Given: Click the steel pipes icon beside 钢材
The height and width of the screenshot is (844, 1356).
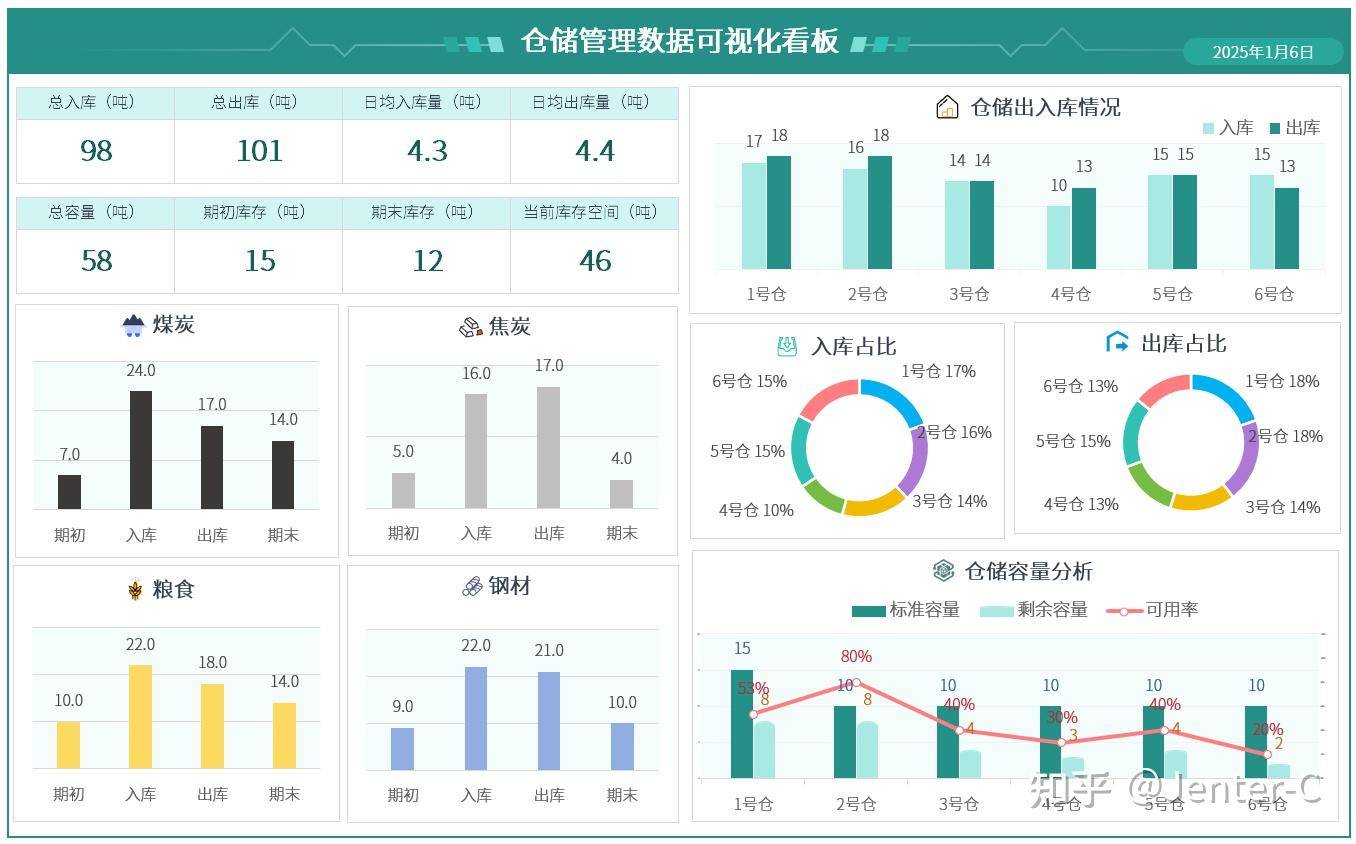Looking at the screenshot, I should (473, 587).
